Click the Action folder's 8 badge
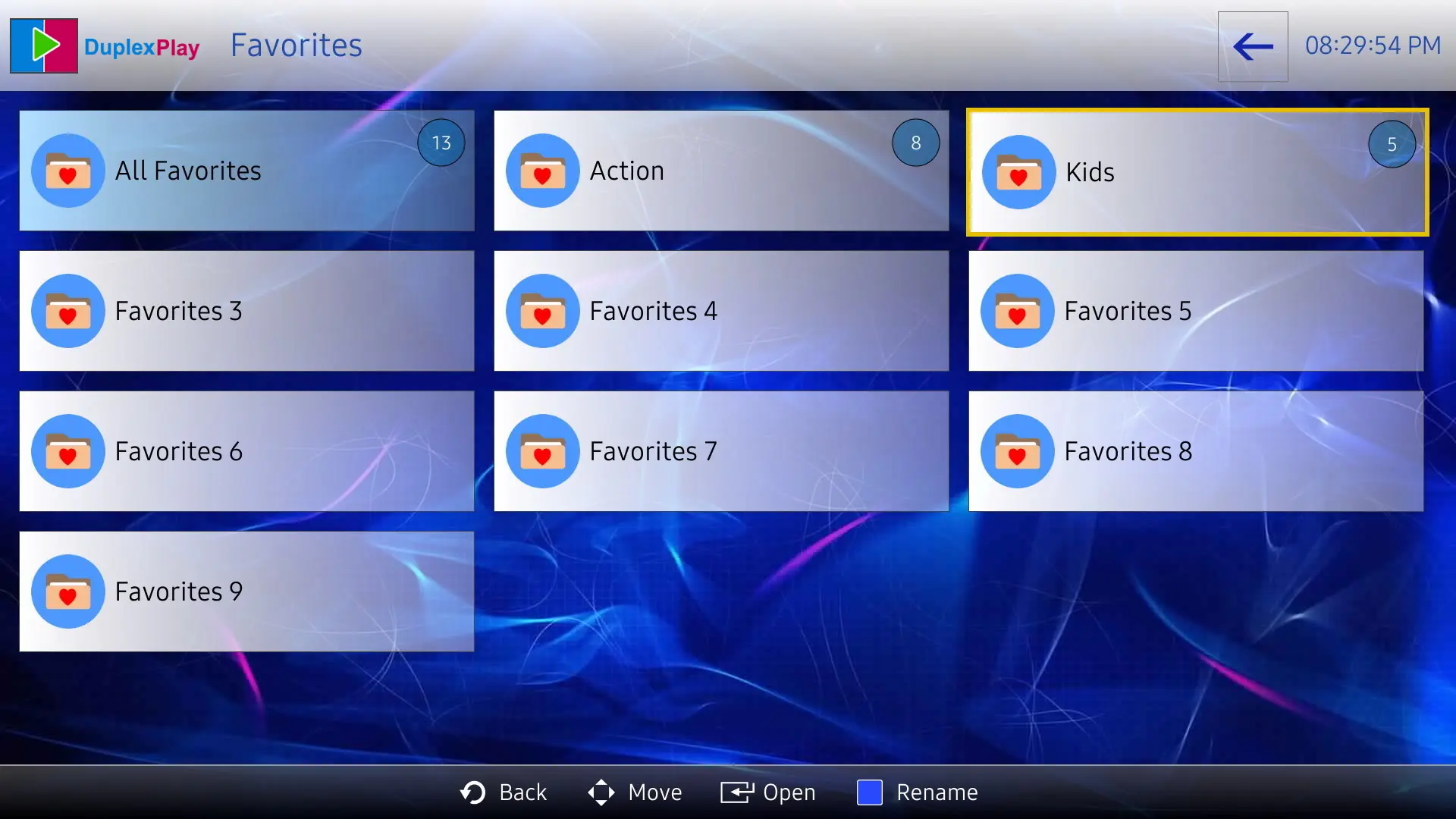Image resolution: width=1456 pixels, height=819 pixels. pos(915,143)
